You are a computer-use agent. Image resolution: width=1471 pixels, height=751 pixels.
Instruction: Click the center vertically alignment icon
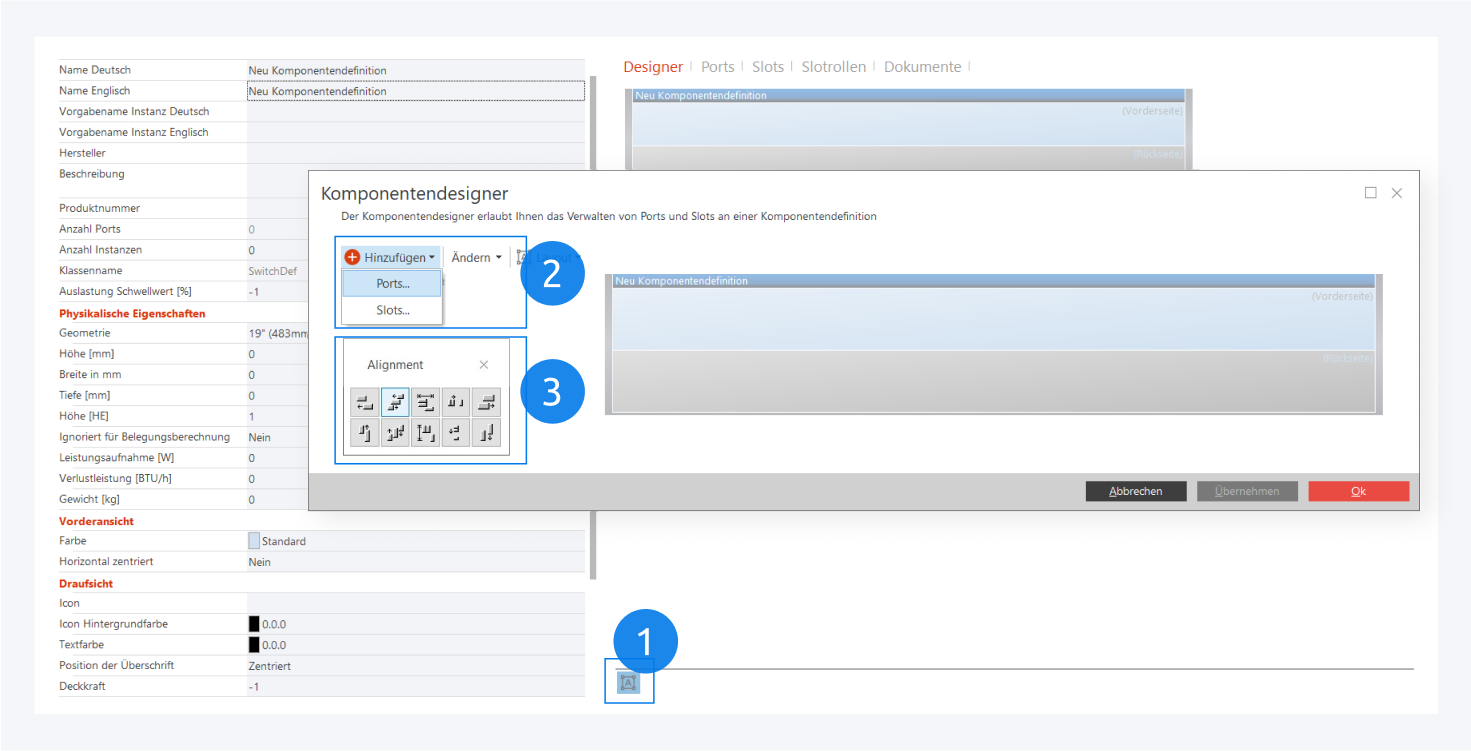tap(395, 433)
